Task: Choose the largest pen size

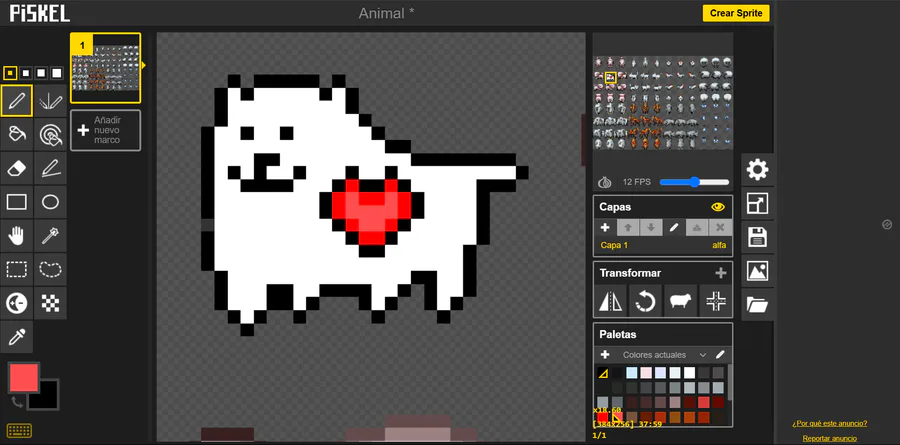Action: coord(56,73)
